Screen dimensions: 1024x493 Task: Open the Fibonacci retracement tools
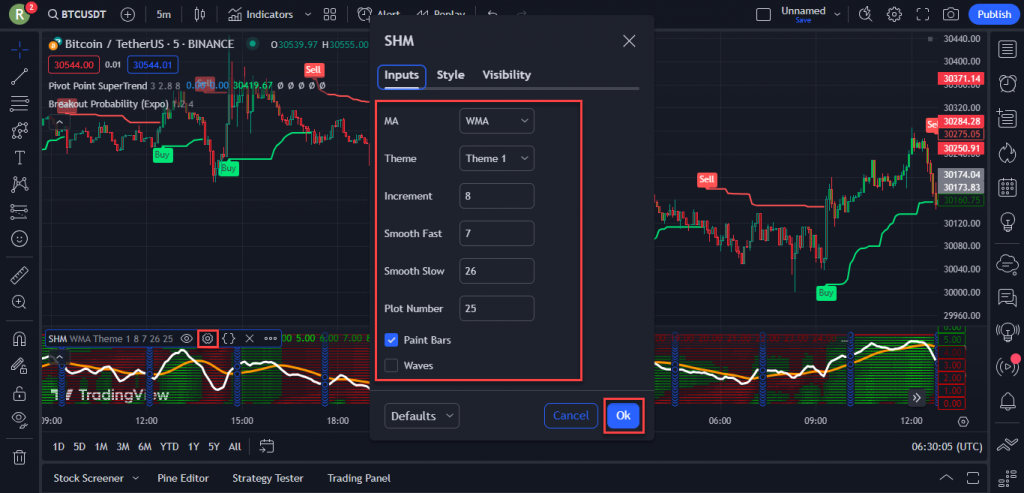click(20, 103)
